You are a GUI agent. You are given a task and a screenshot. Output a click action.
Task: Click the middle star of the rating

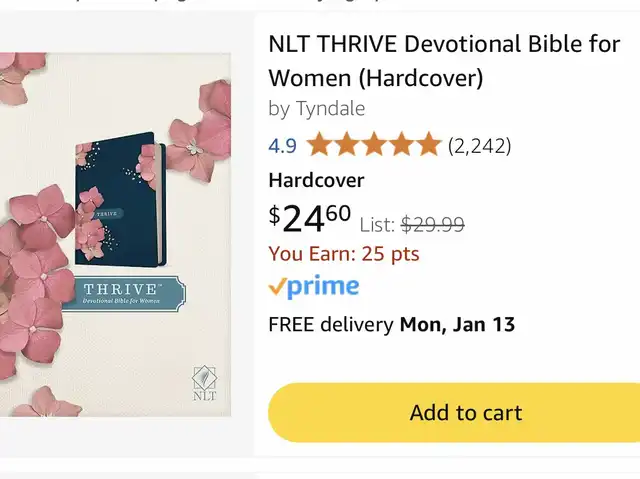click(374, 145)
